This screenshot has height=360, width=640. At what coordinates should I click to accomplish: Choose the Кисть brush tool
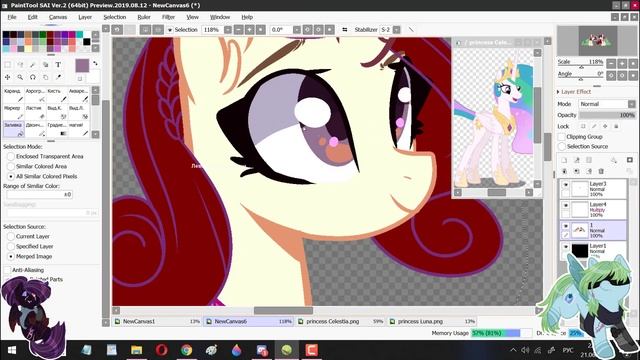57,95
